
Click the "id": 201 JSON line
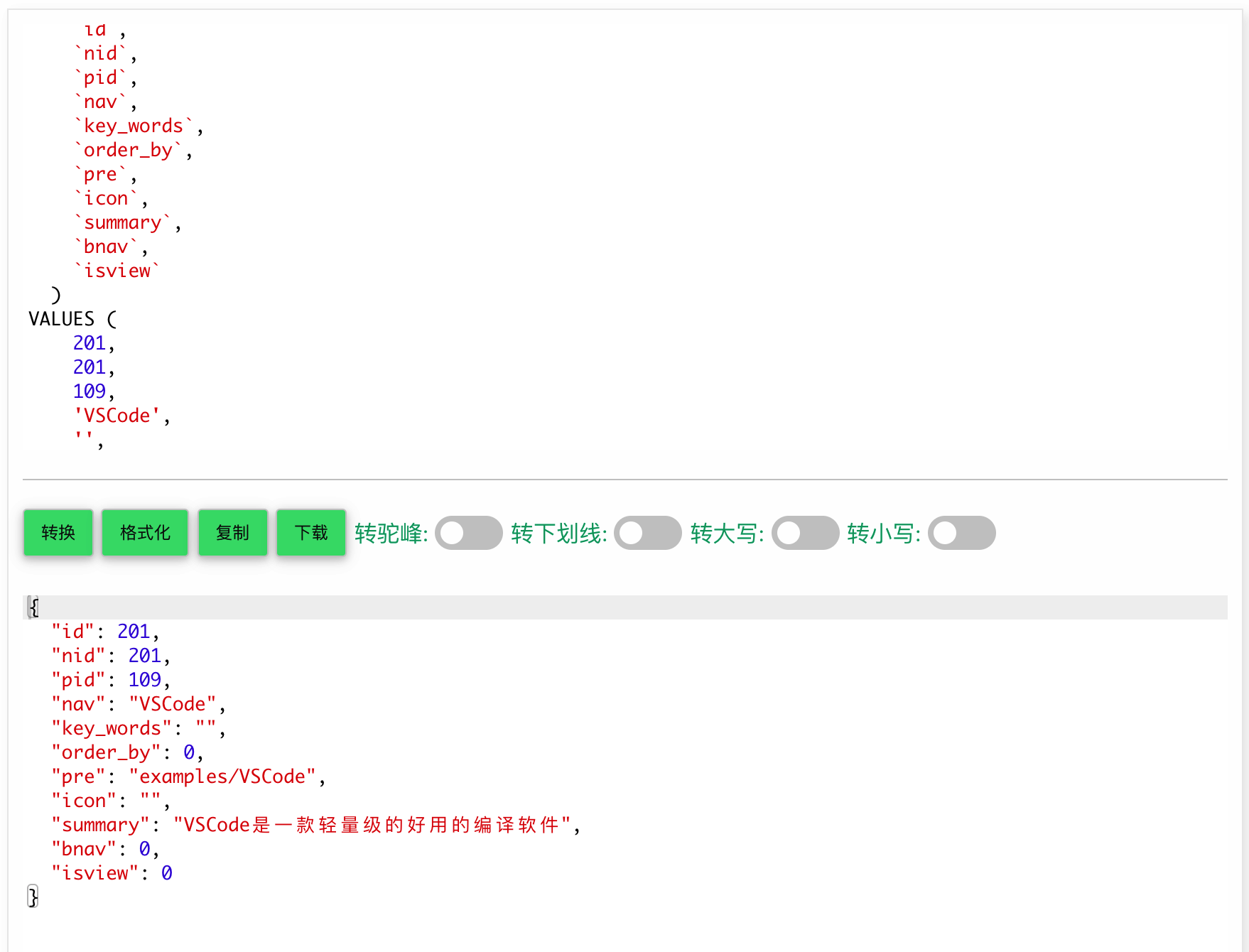tap(105, 632)
